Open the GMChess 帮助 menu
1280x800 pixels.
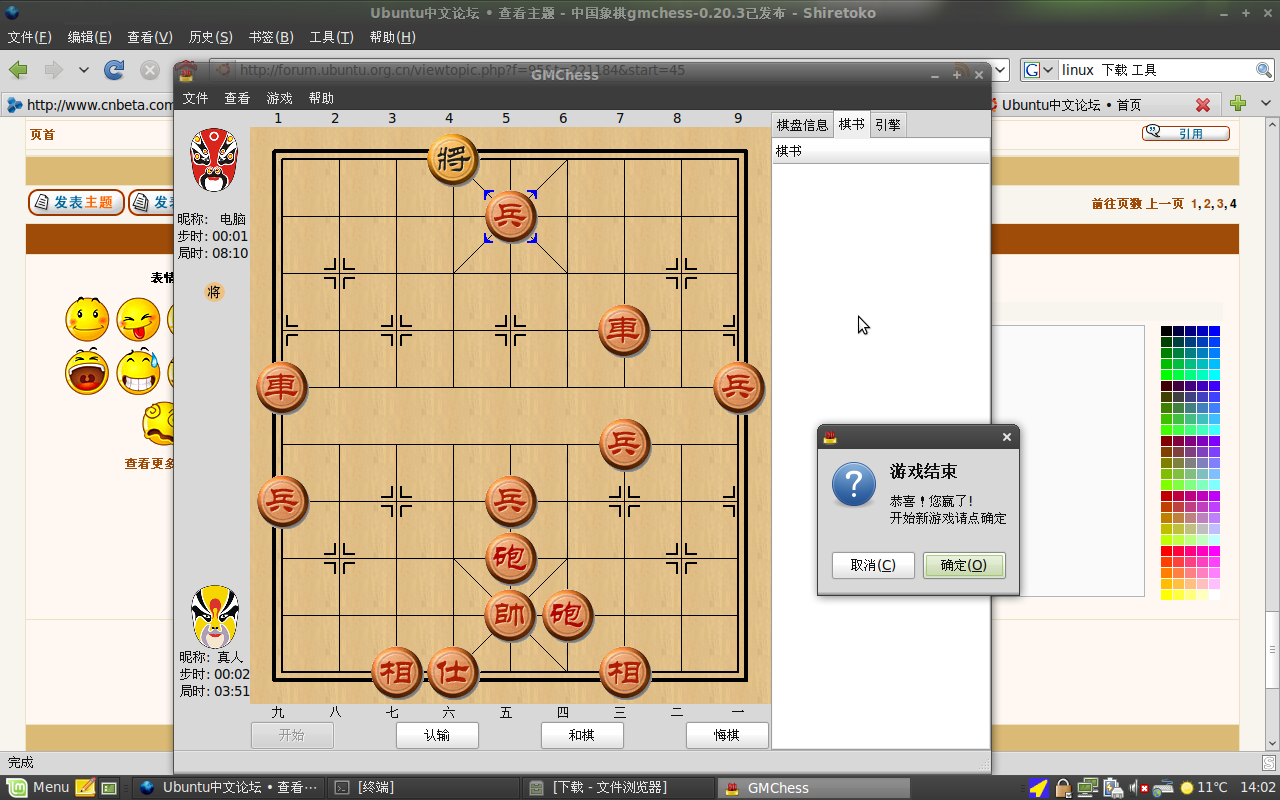[321, 98]
